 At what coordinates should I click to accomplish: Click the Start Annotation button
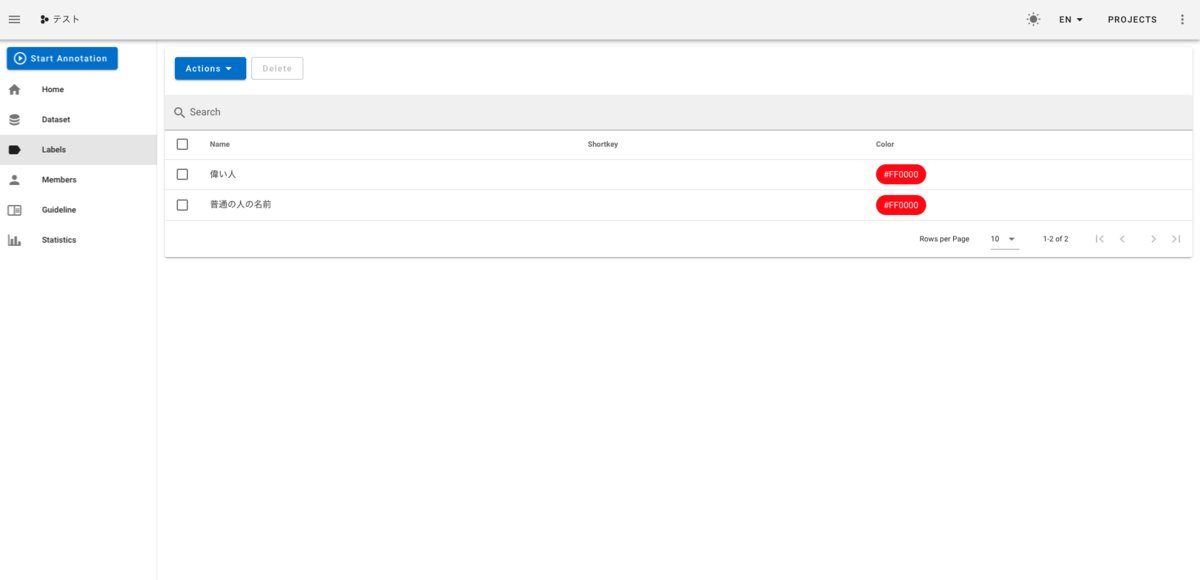62,59
